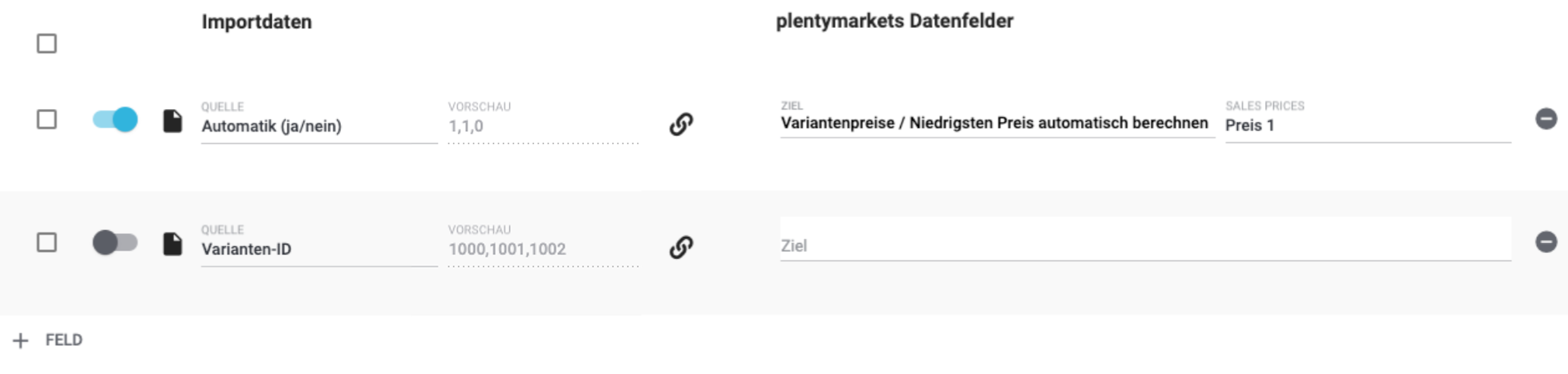Click the Vorschau preview showing 1000,1001,1002
The width and height of the screenshot is (1568, 374).
point(542,249)
